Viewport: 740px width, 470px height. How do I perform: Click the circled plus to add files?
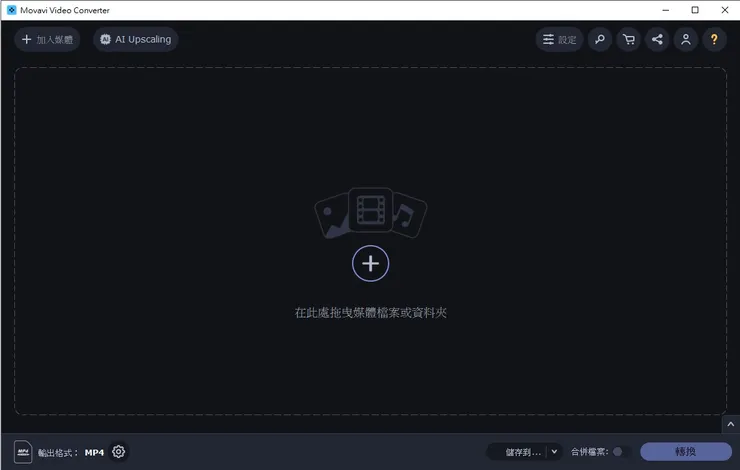pos(370,263)
